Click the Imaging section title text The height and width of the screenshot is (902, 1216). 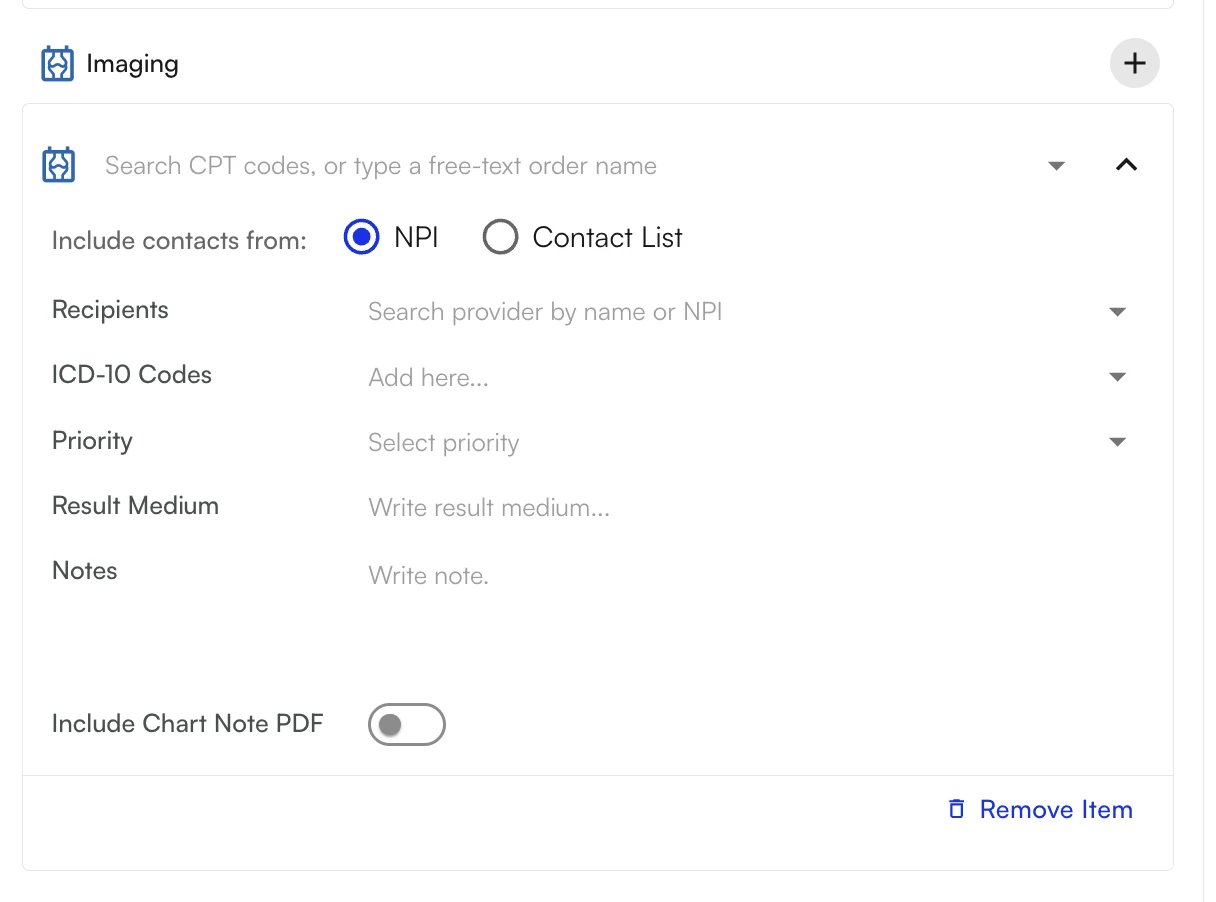click(x=132, y=64)
